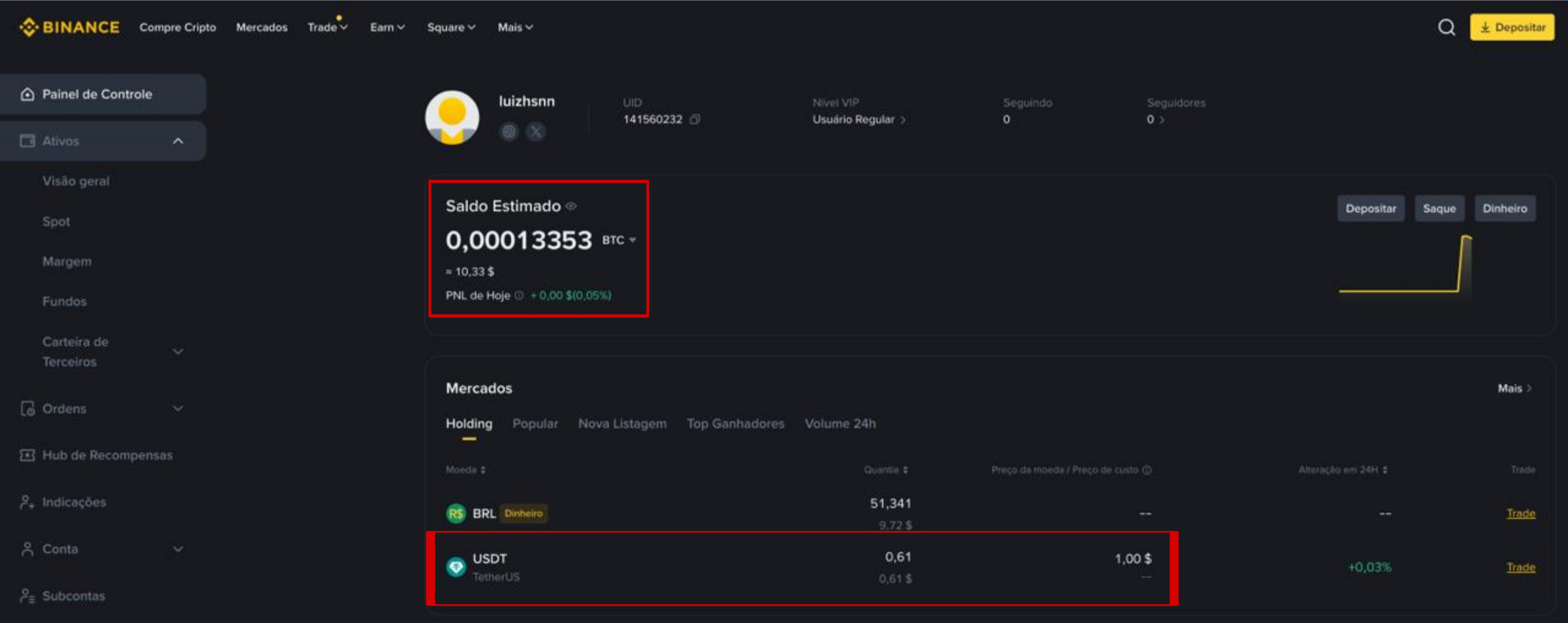1568x623 pixels.
Task: Open Fundos in the sidebar
Action: (64, 302)
